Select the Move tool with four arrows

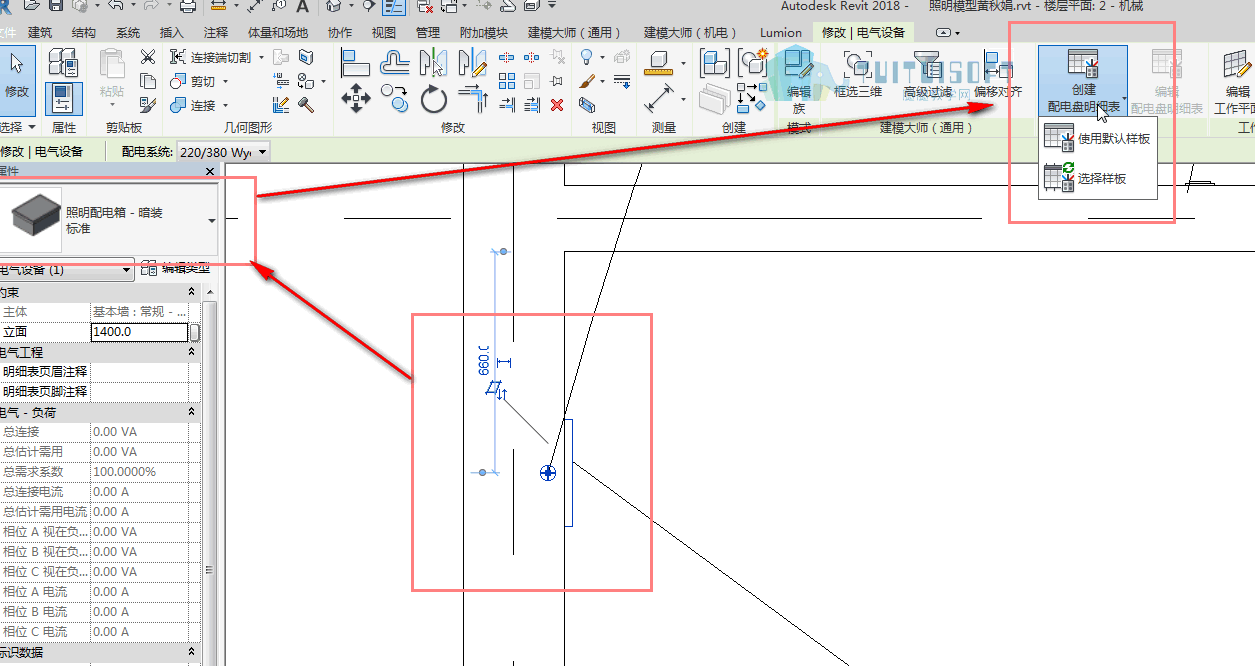click(356, 98)
